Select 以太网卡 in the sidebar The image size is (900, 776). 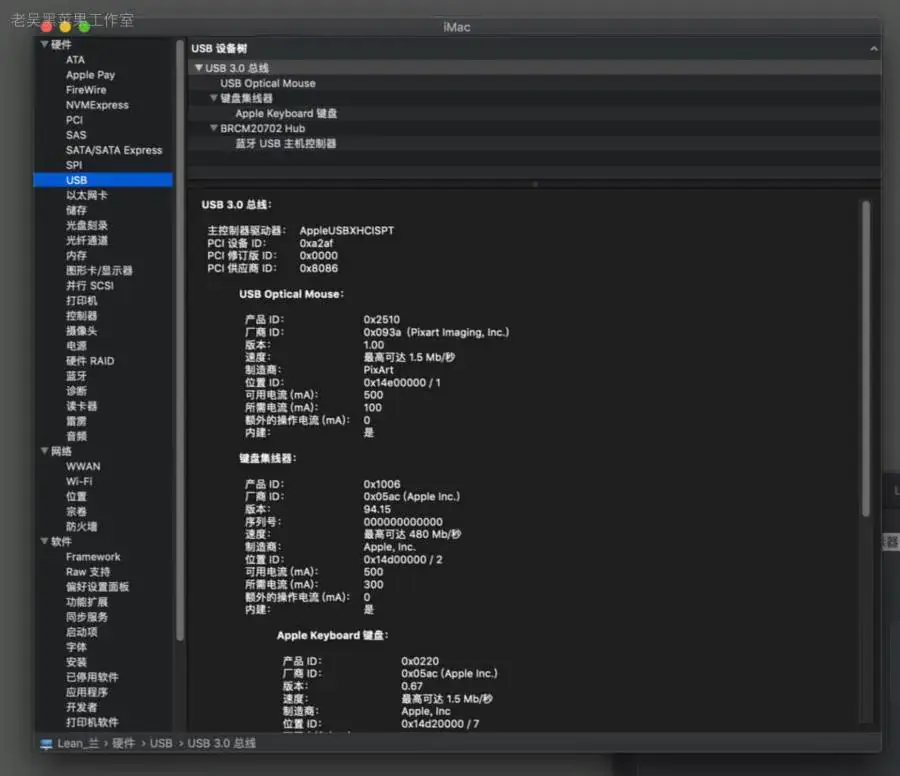click(87, 195)
